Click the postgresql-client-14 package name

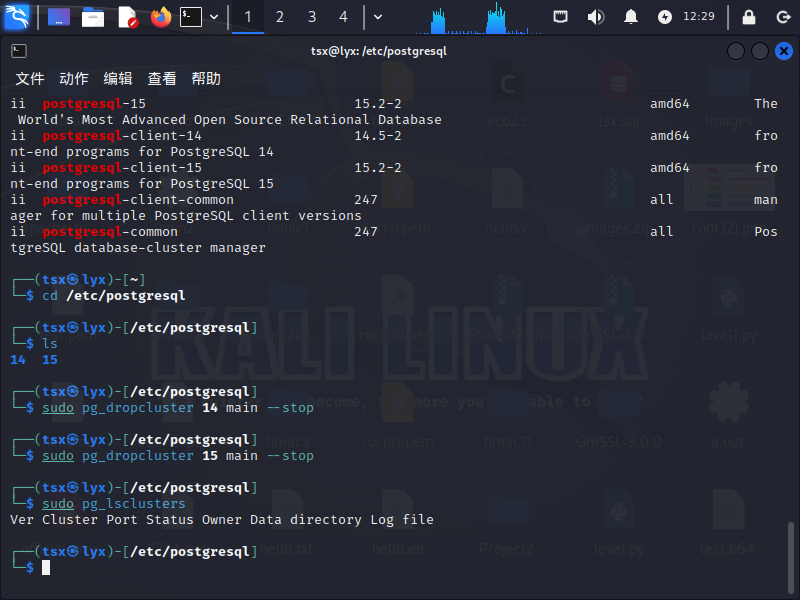tap(122, 136)
